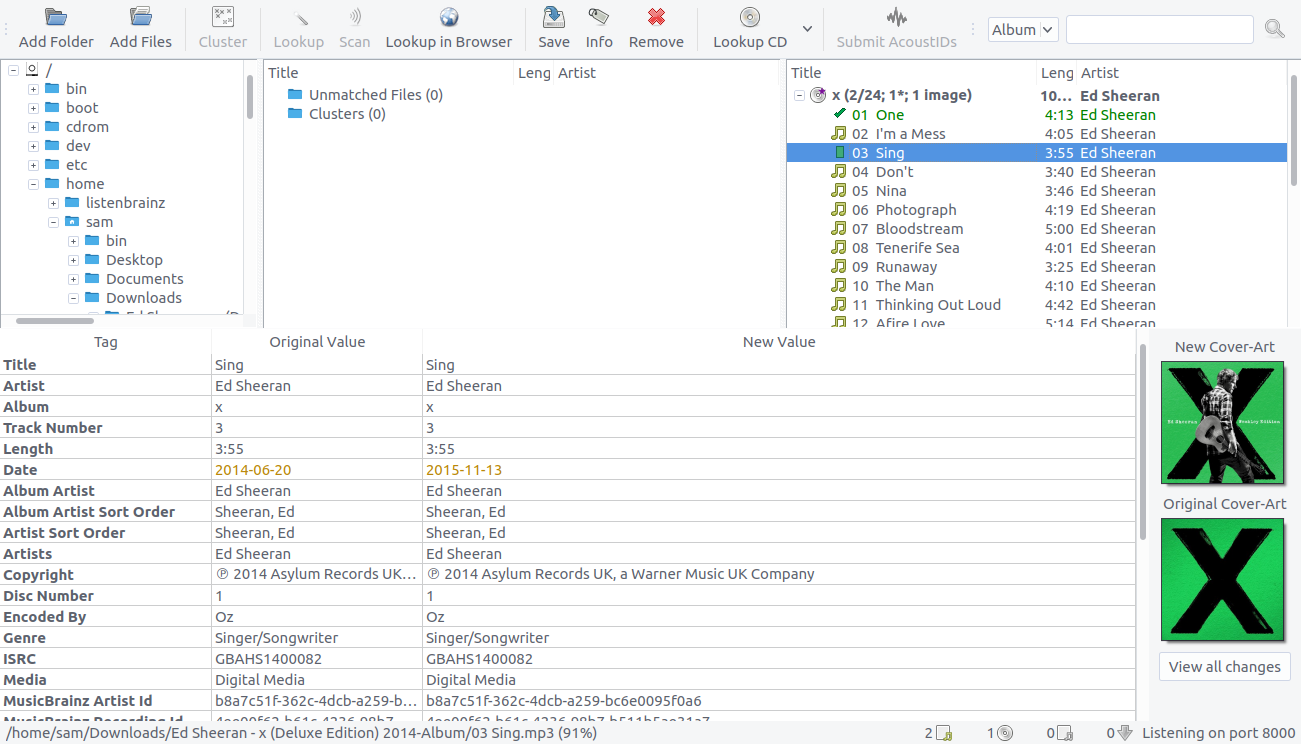Focus the search text field
This screenshot has height=744, width=1301.
coord(1159,30)
